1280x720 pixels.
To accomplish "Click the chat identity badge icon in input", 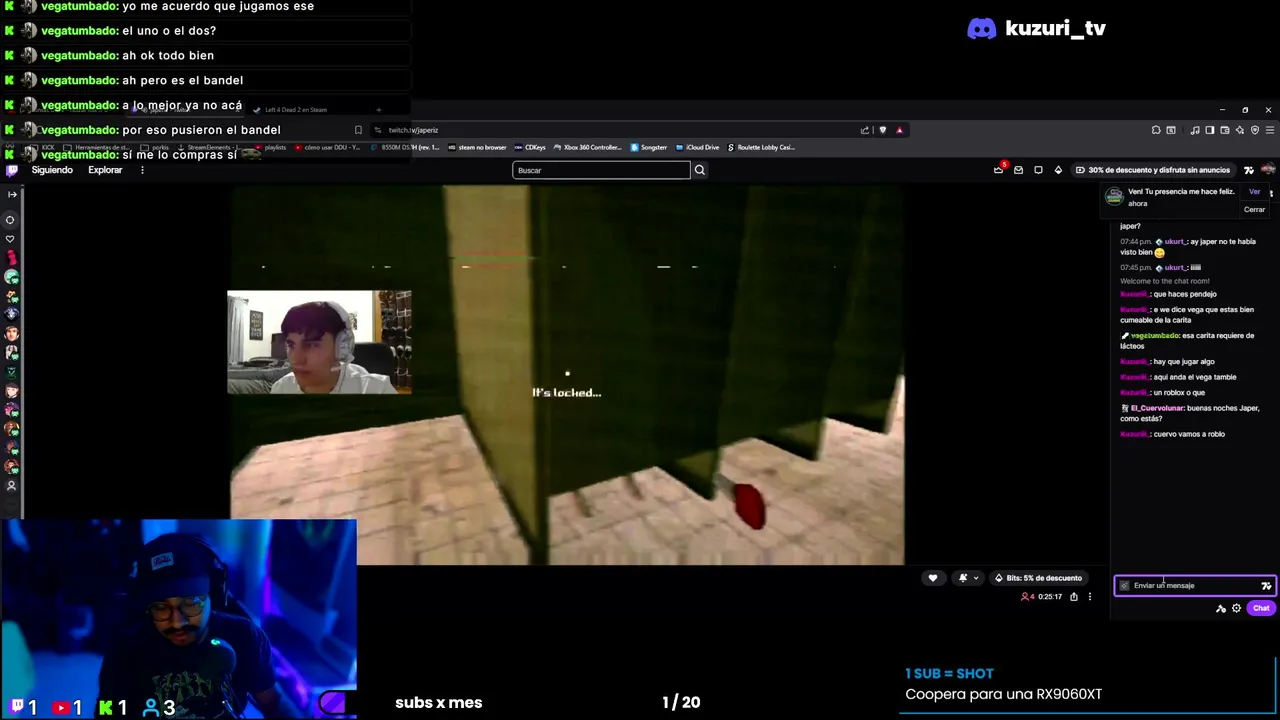I will pyautogui.click(x=1124, y=586).
